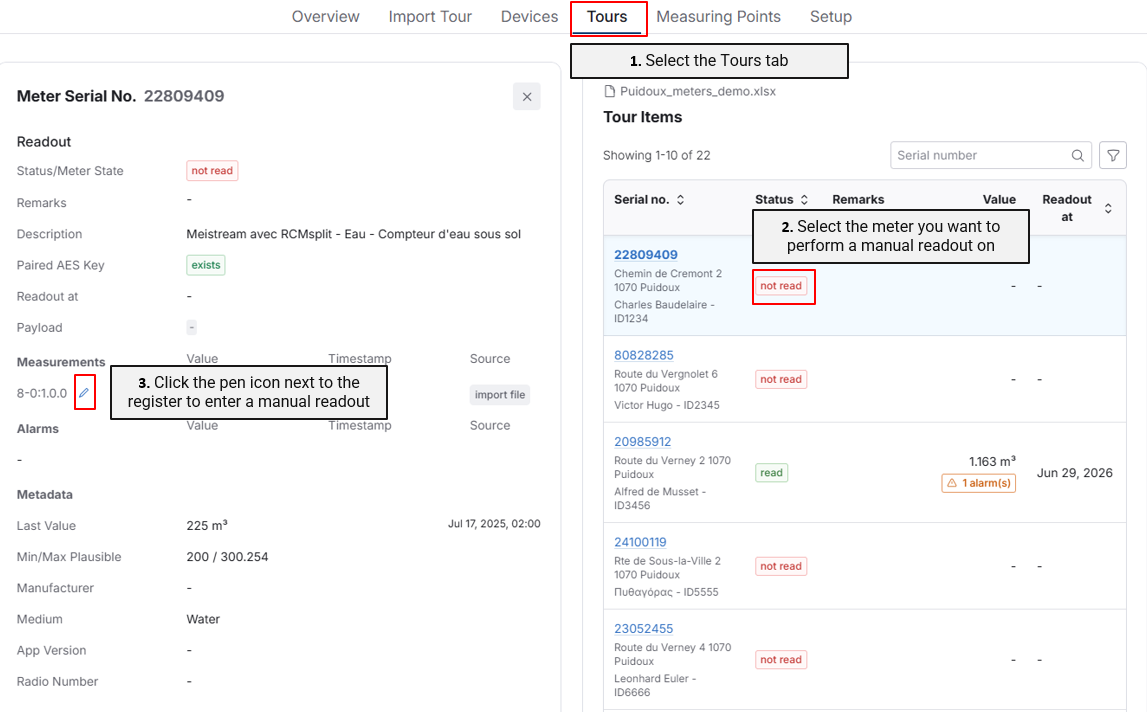1147x712 pixels.
Task: Click the Tour Items heading
Action: pos(642,117)
